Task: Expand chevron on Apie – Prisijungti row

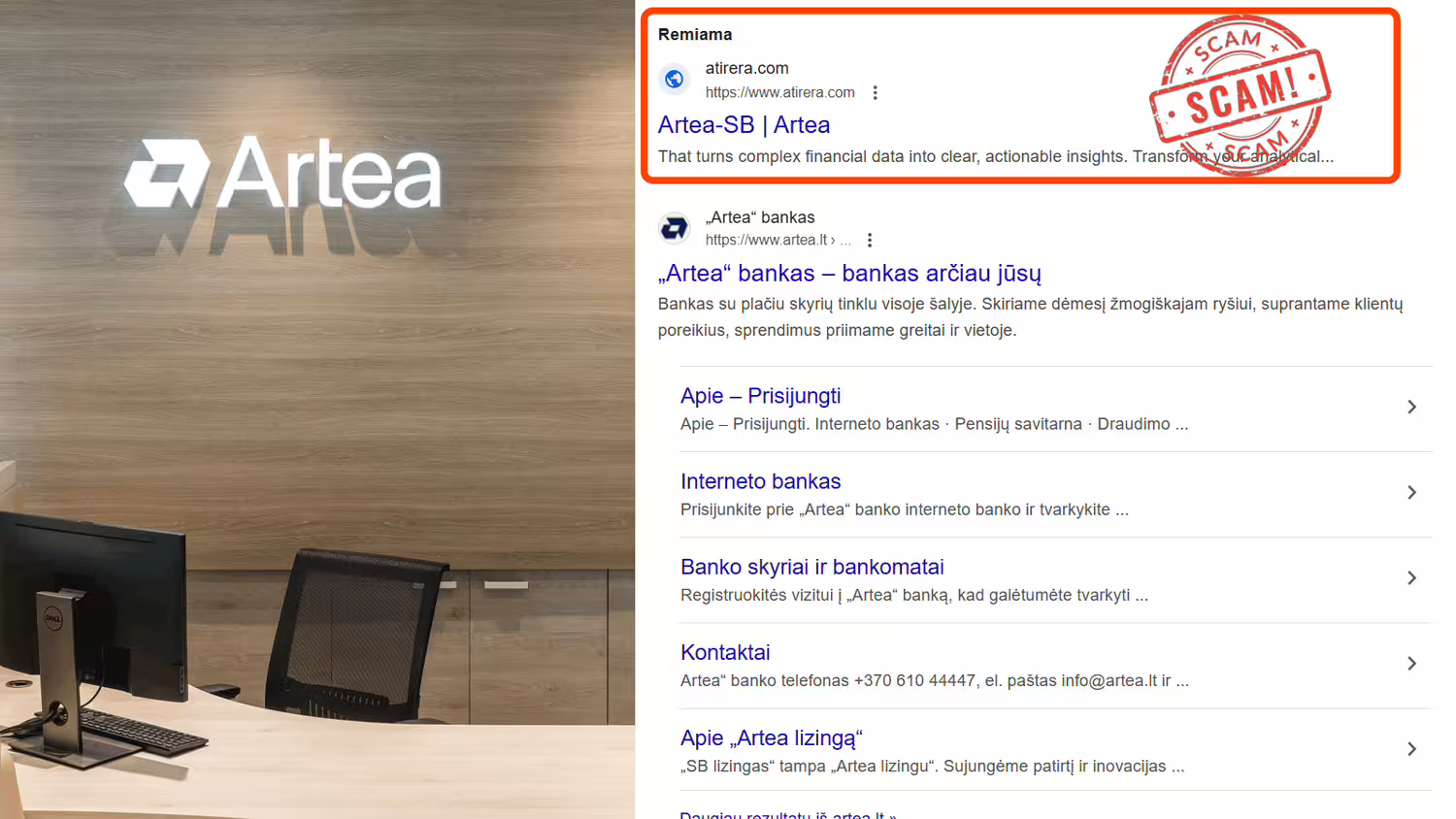Action: (1411, 408)
